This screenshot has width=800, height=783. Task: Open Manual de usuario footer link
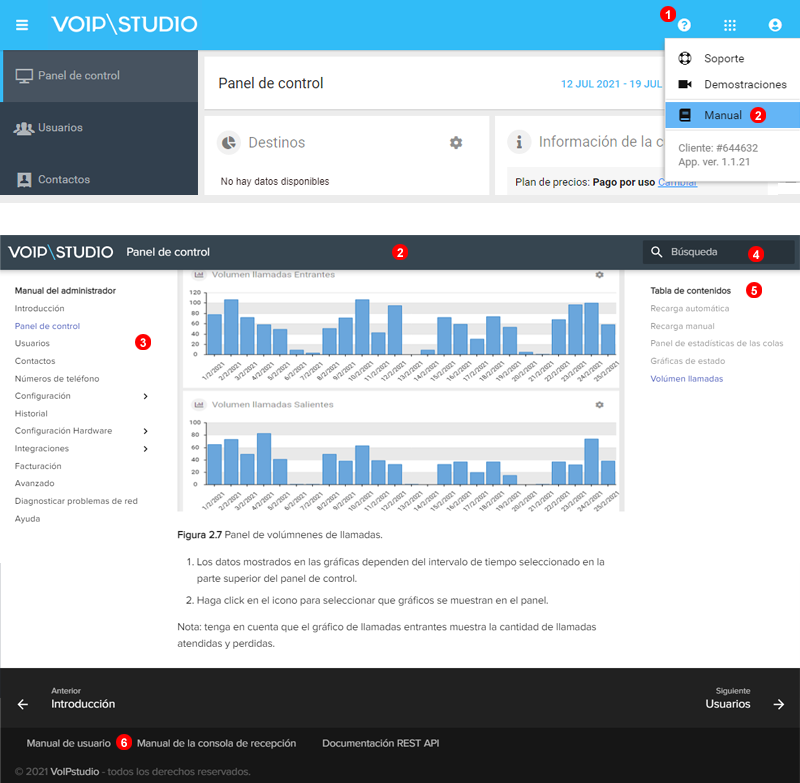68,743
